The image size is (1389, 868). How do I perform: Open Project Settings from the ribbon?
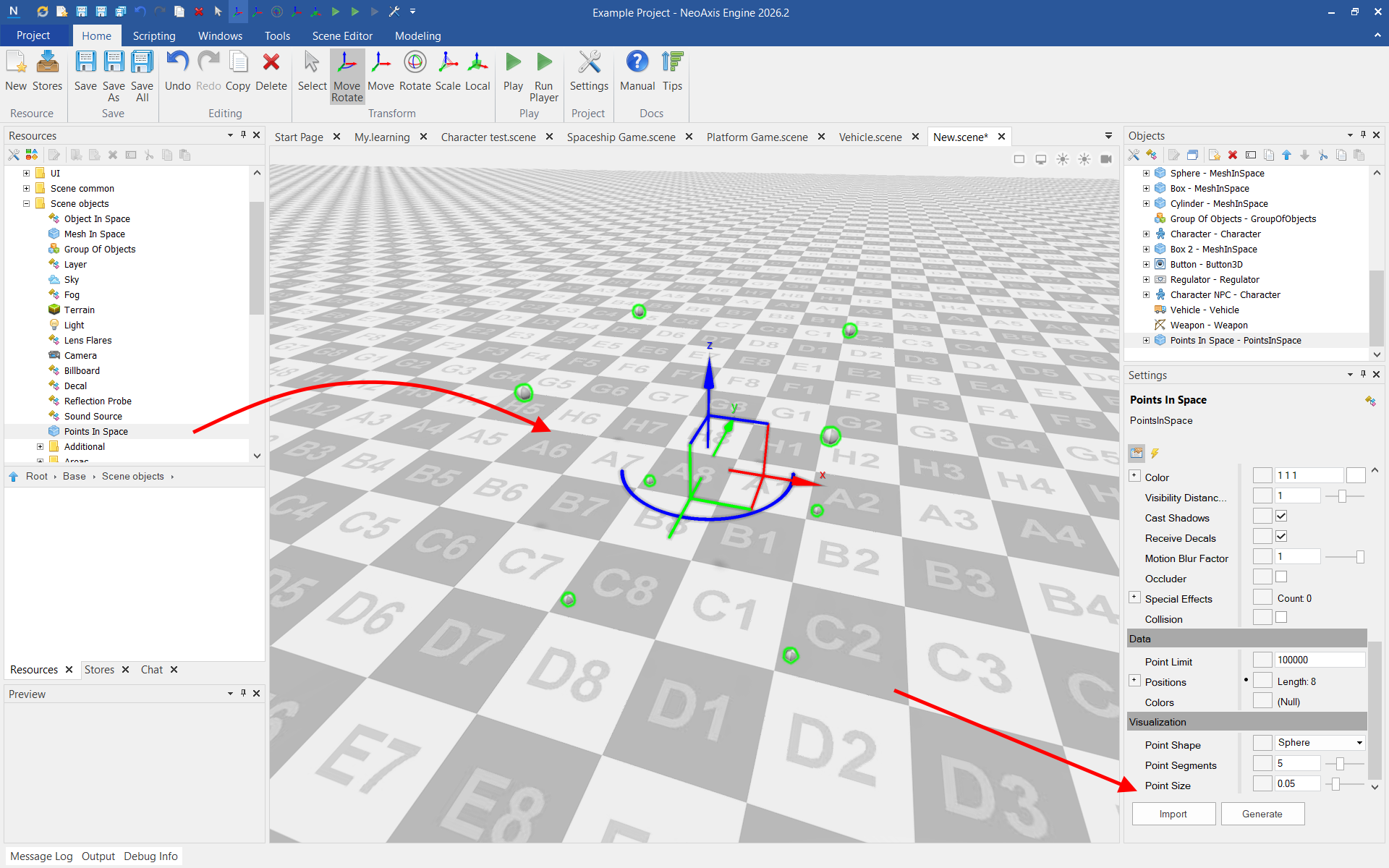[x=590, y=71]
